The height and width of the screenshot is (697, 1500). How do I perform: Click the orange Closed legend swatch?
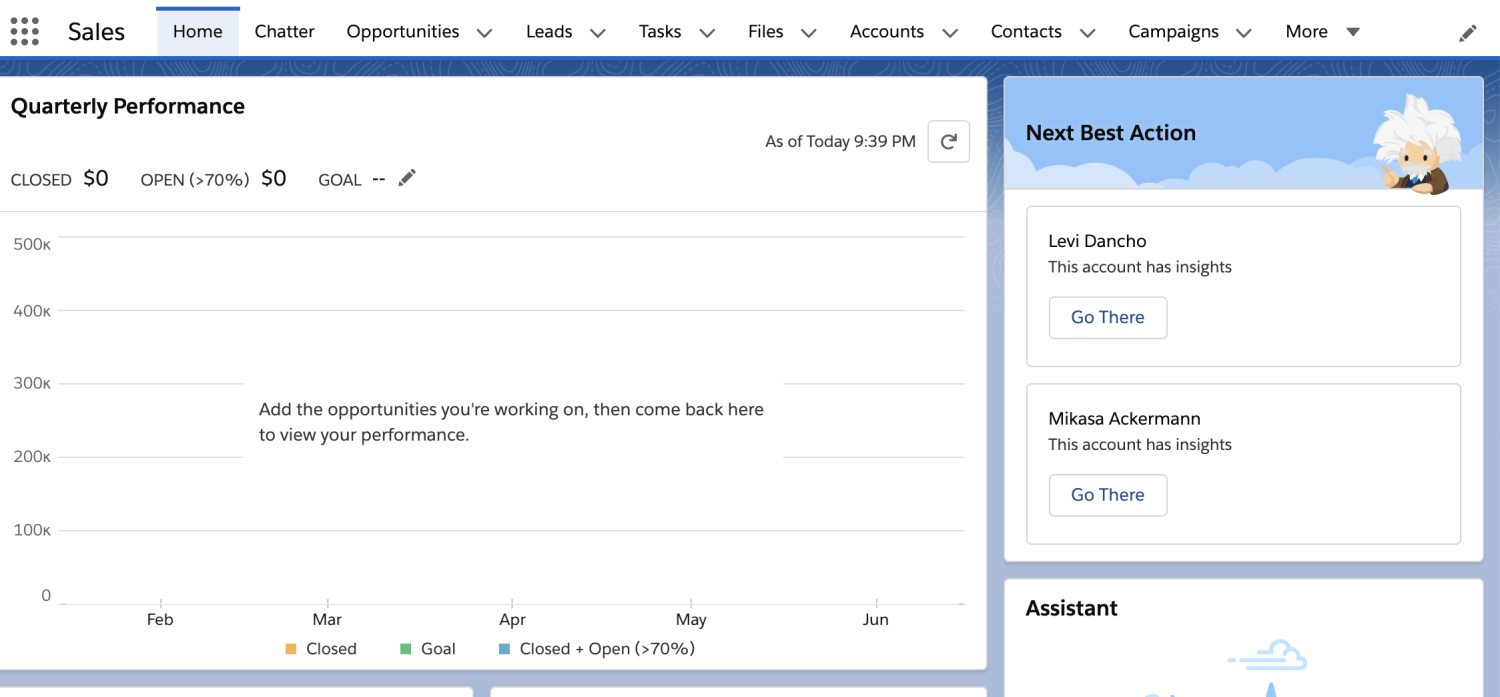coord(289,648)
